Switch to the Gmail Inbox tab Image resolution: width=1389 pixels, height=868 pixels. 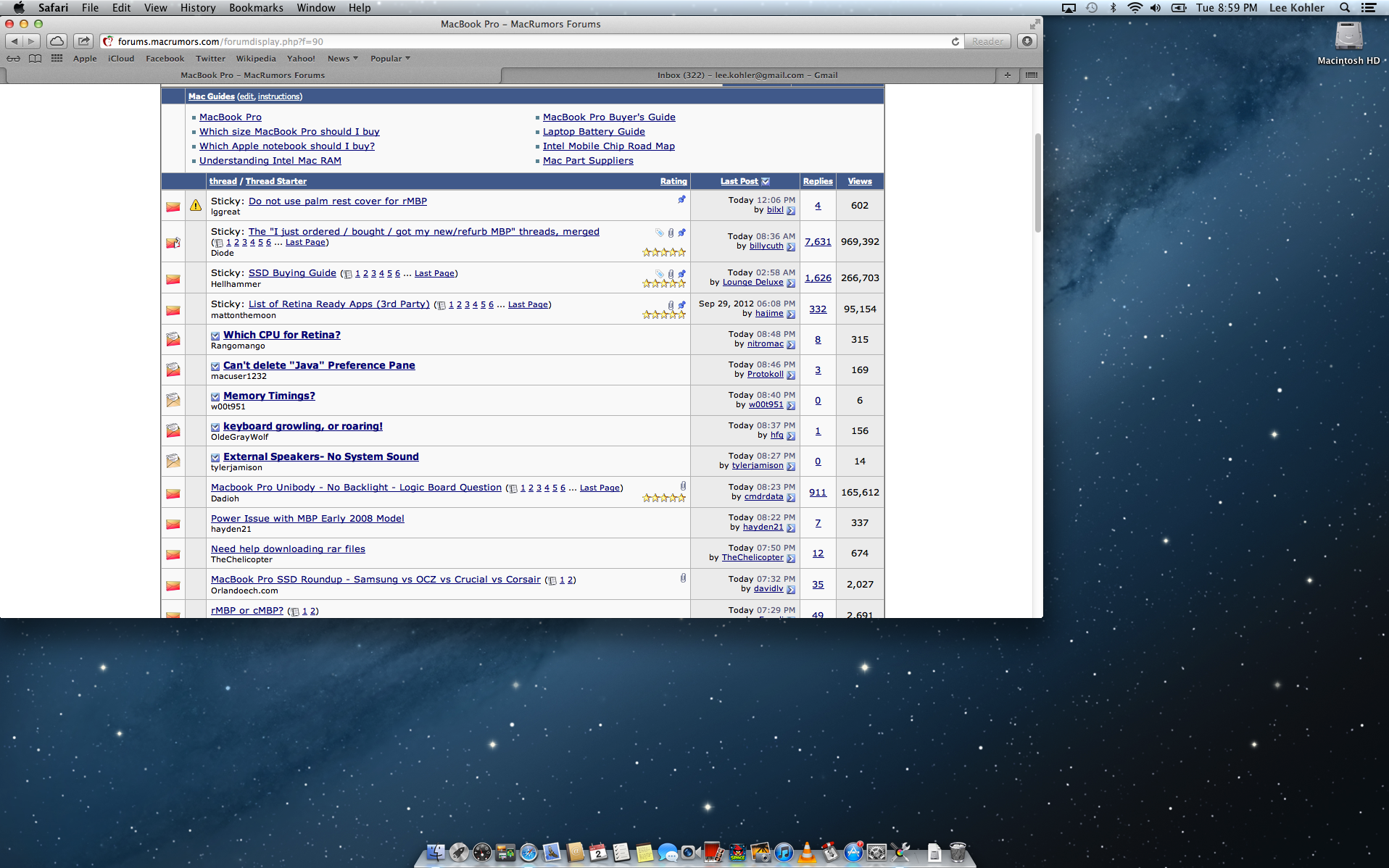747,75
